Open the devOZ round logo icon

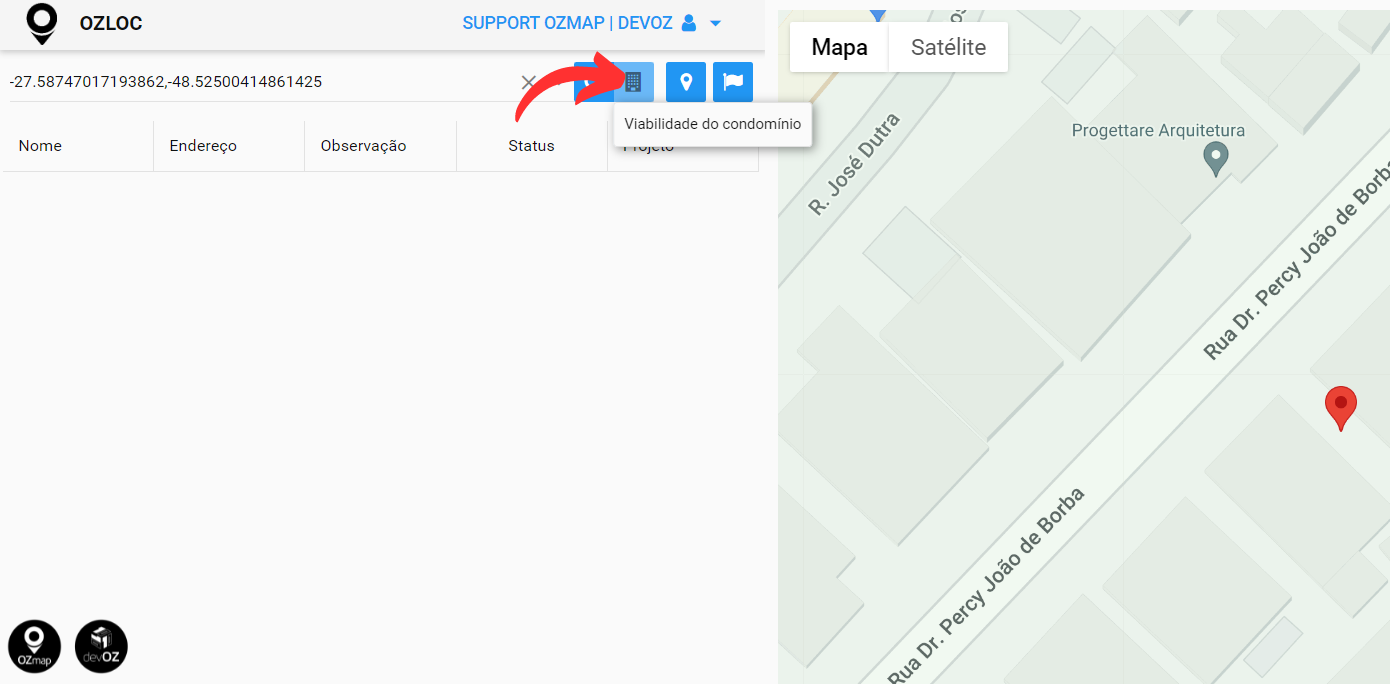click(101, 646)
